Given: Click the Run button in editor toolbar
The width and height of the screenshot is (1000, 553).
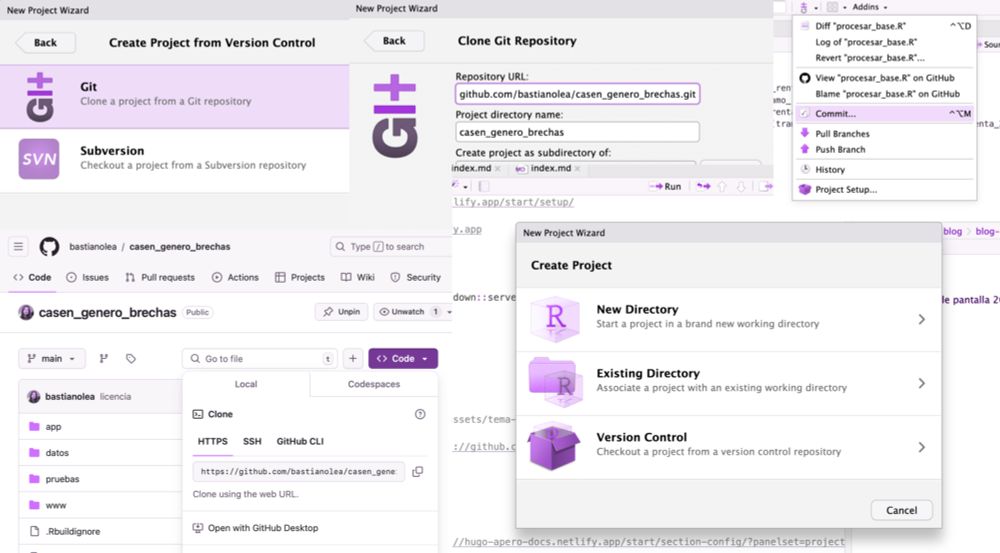Looking at the screenshot, I should pos(666,186).
